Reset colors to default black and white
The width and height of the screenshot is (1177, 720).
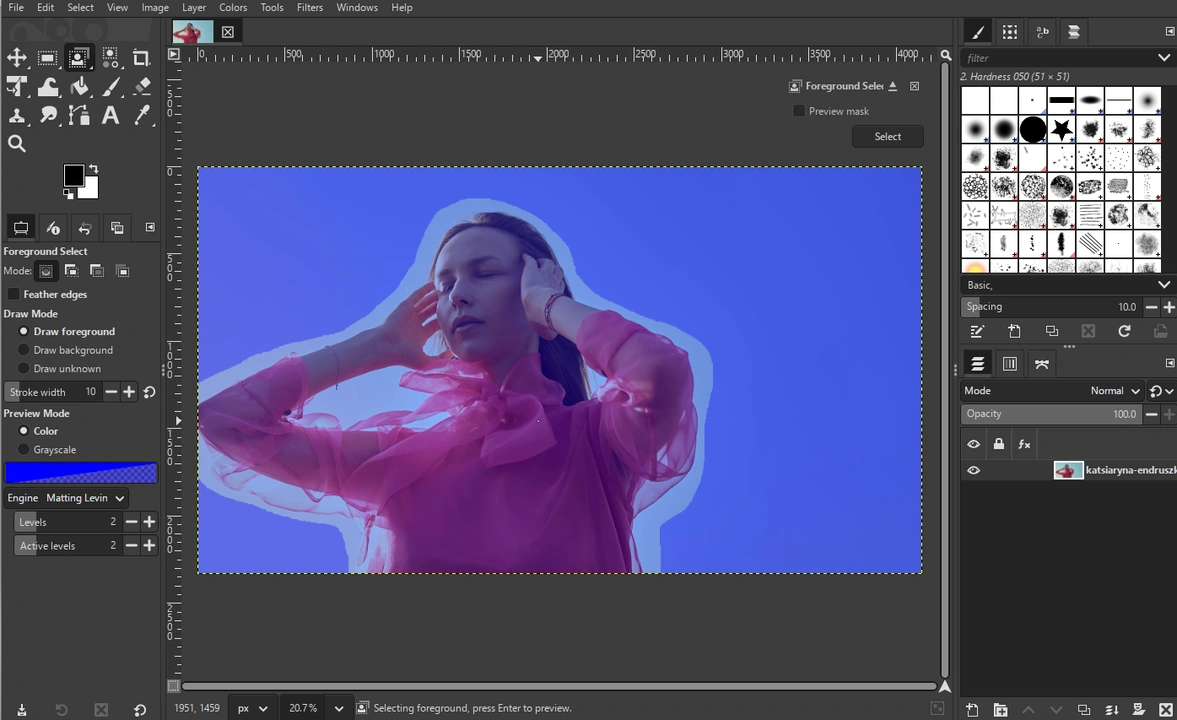click(68, 194)
